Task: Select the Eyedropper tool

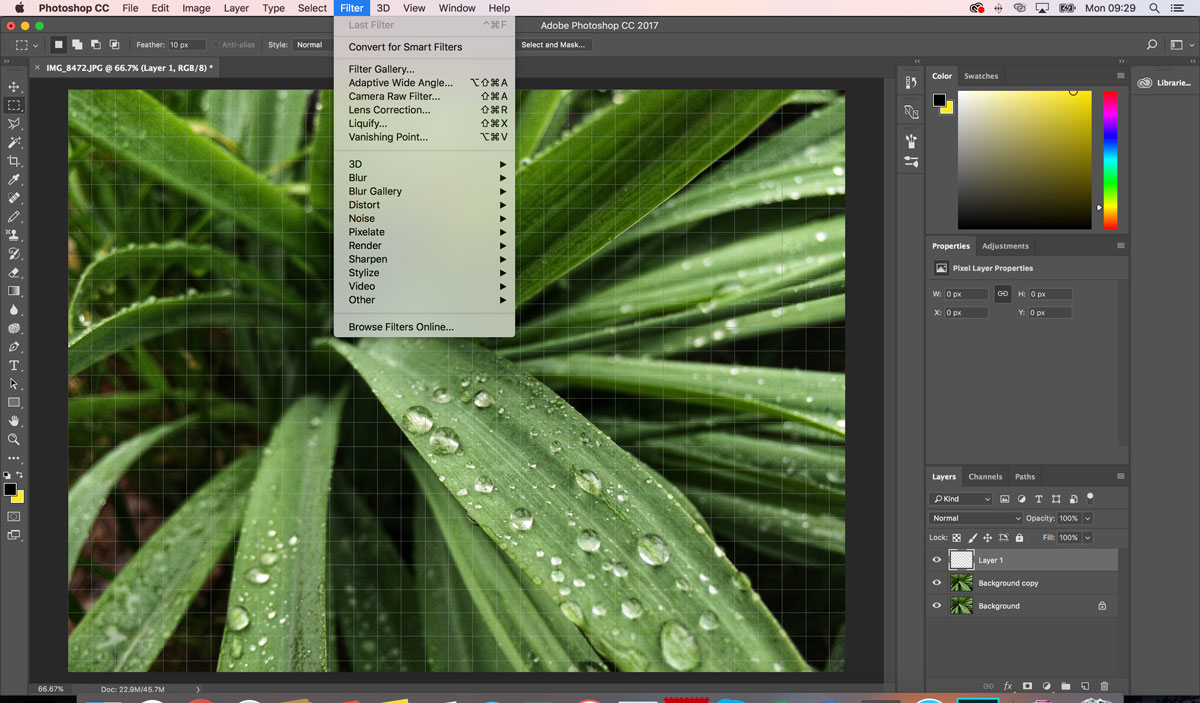Action: [x=14, y=177]
